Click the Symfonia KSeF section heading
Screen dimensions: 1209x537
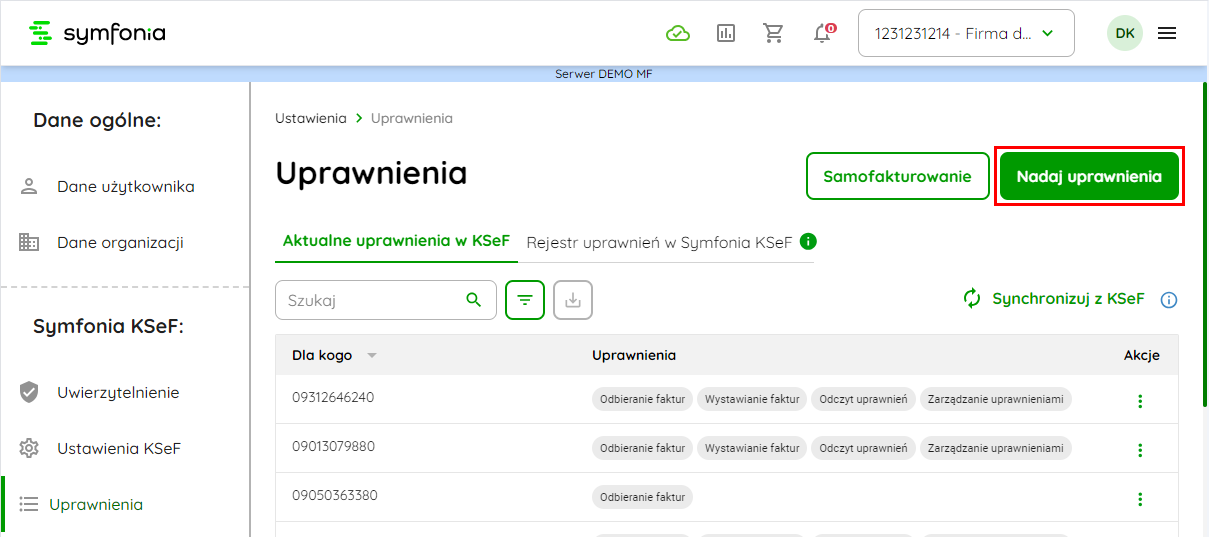click(109, 326)
